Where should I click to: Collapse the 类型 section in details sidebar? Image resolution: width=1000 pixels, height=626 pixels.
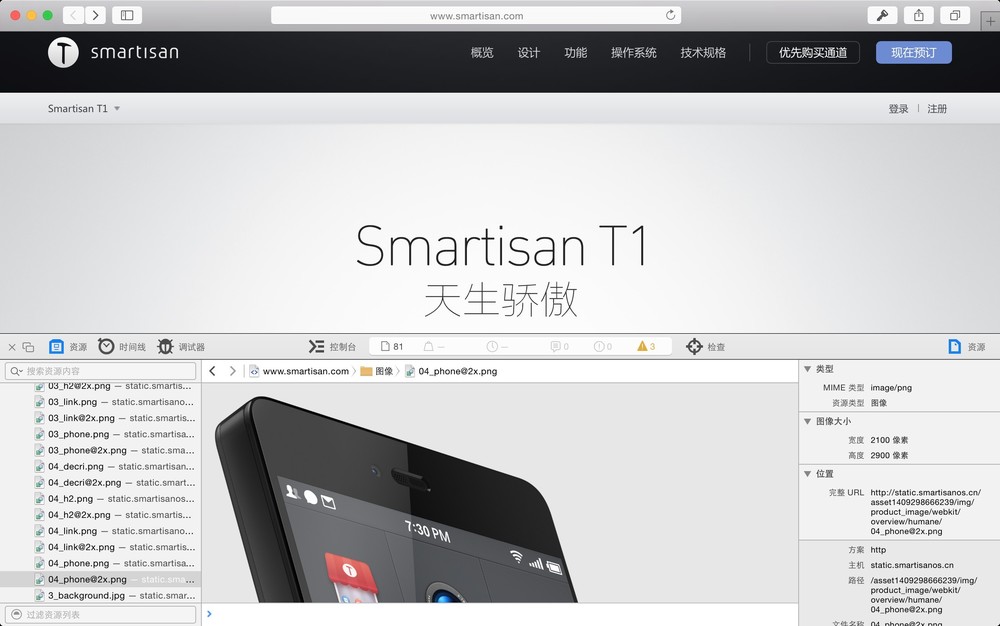pos(808,369)
